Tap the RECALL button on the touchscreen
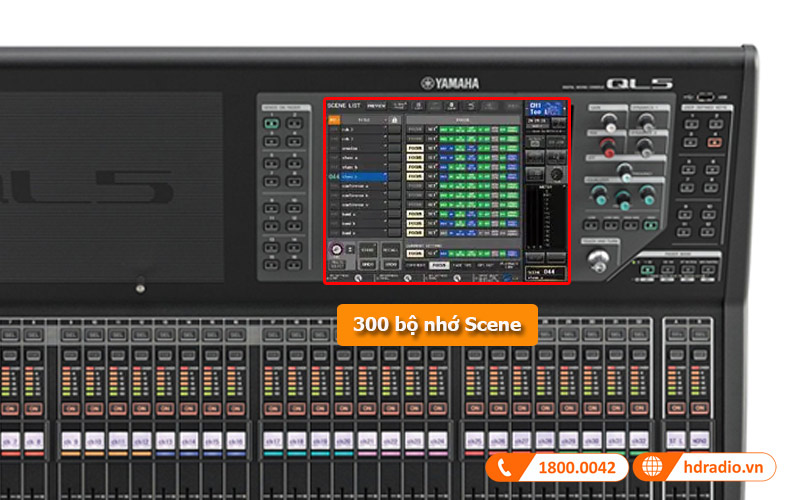This screenshot has width=800, height=500. click(x=390, y=250)
